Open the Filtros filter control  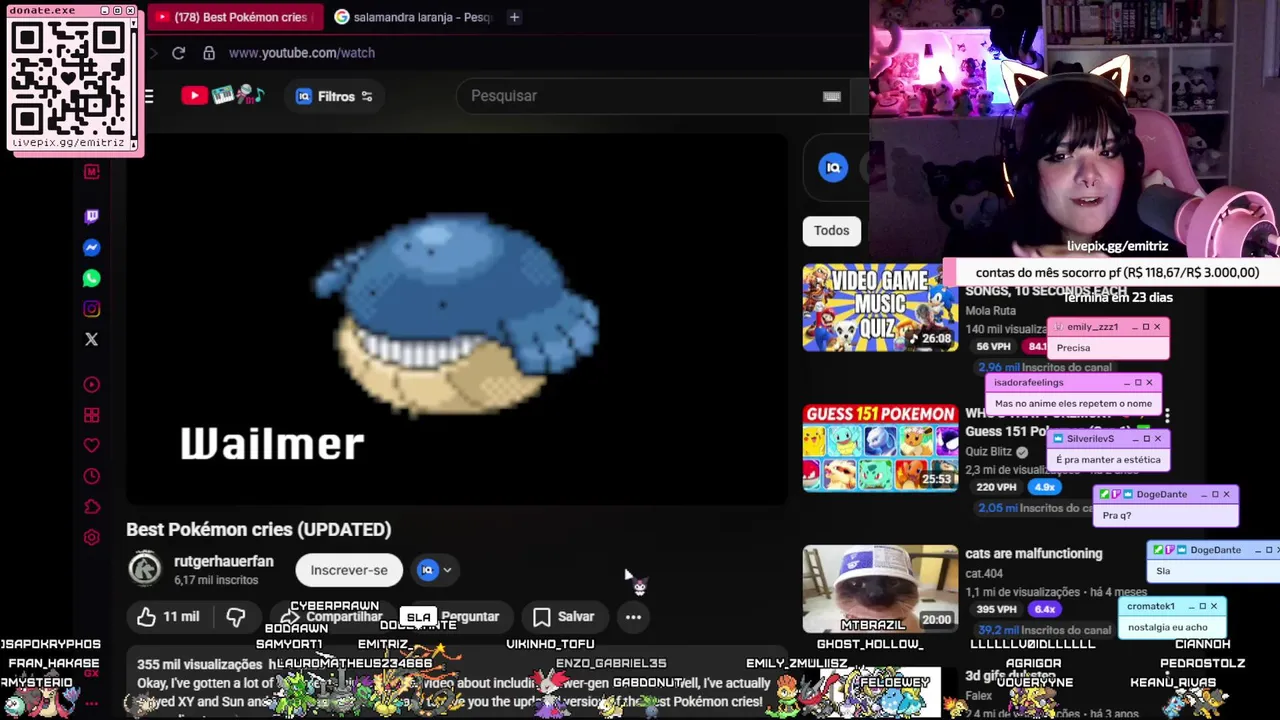point(335,96)
